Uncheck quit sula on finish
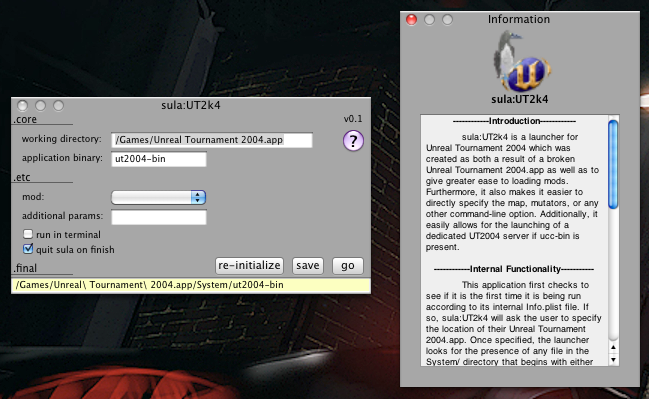The width and height of the screenshot is (649, 399). 28,249
